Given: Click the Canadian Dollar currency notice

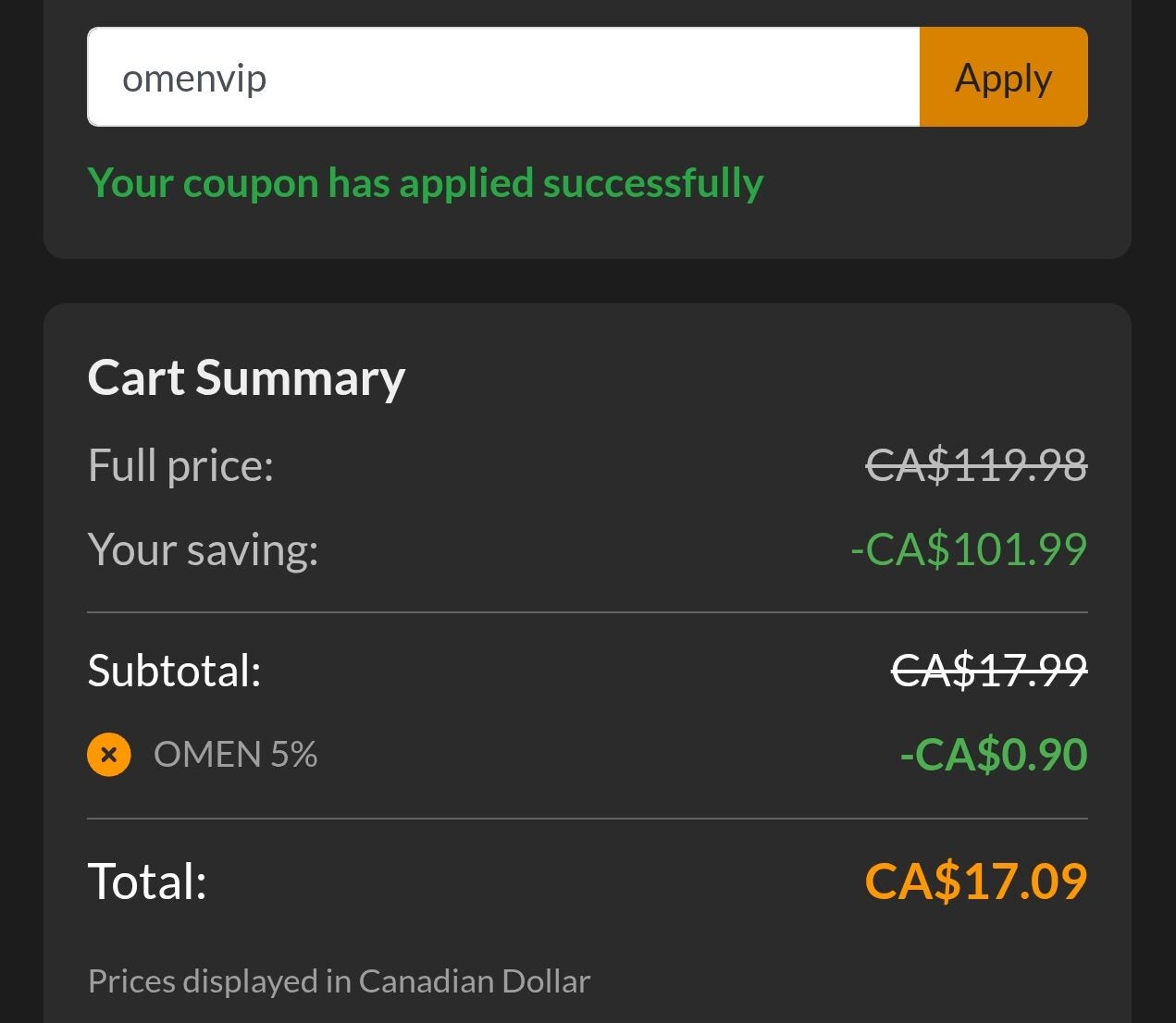Looking at the screenshot, I should click(339, 980).
